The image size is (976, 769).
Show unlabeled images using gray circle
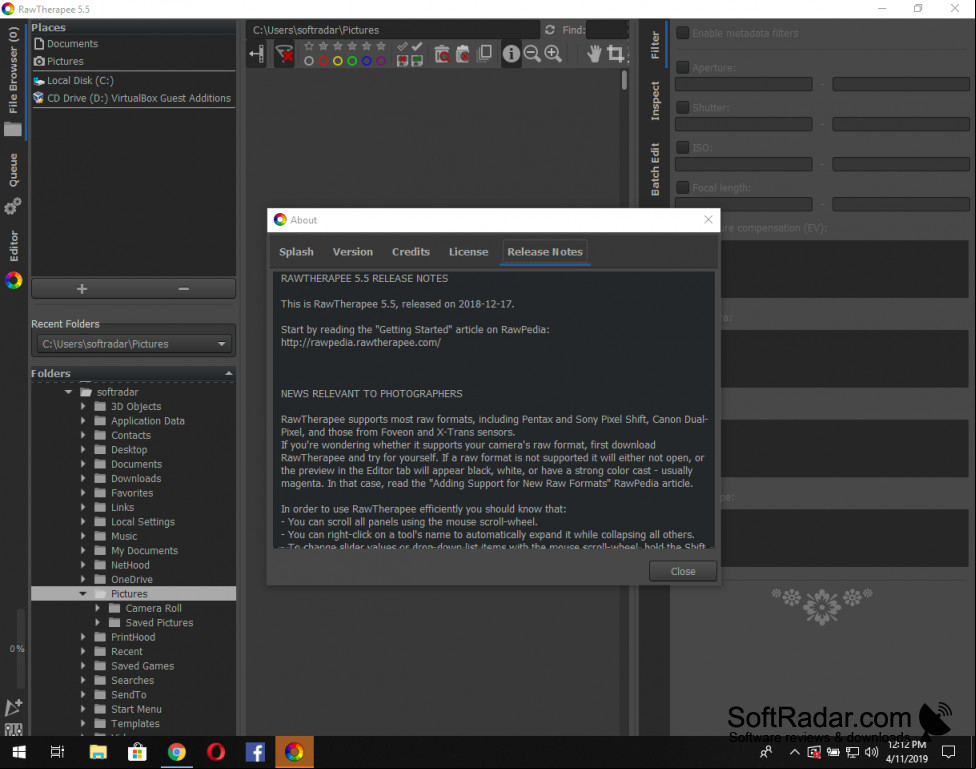309,61
